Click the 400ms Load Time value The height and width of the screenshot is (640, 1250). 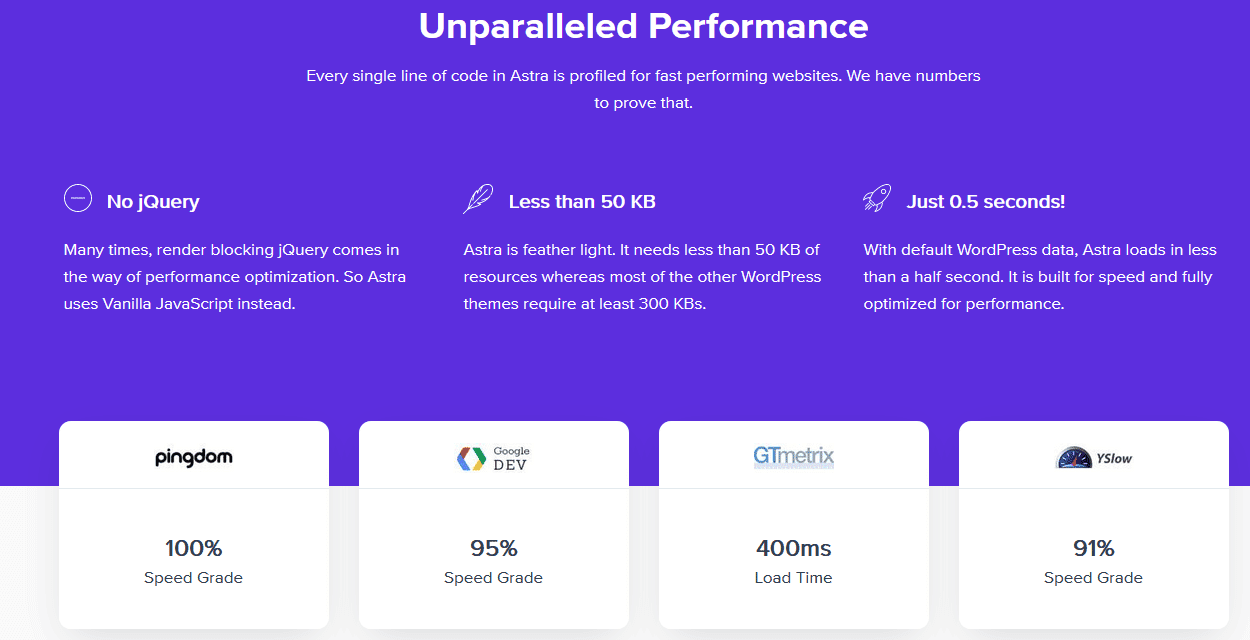click(x=794, y=548)
